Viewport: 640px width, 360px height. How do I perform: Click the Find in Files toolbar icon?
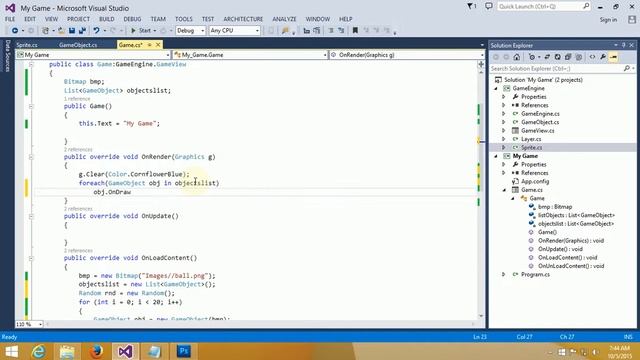[285, 31]
